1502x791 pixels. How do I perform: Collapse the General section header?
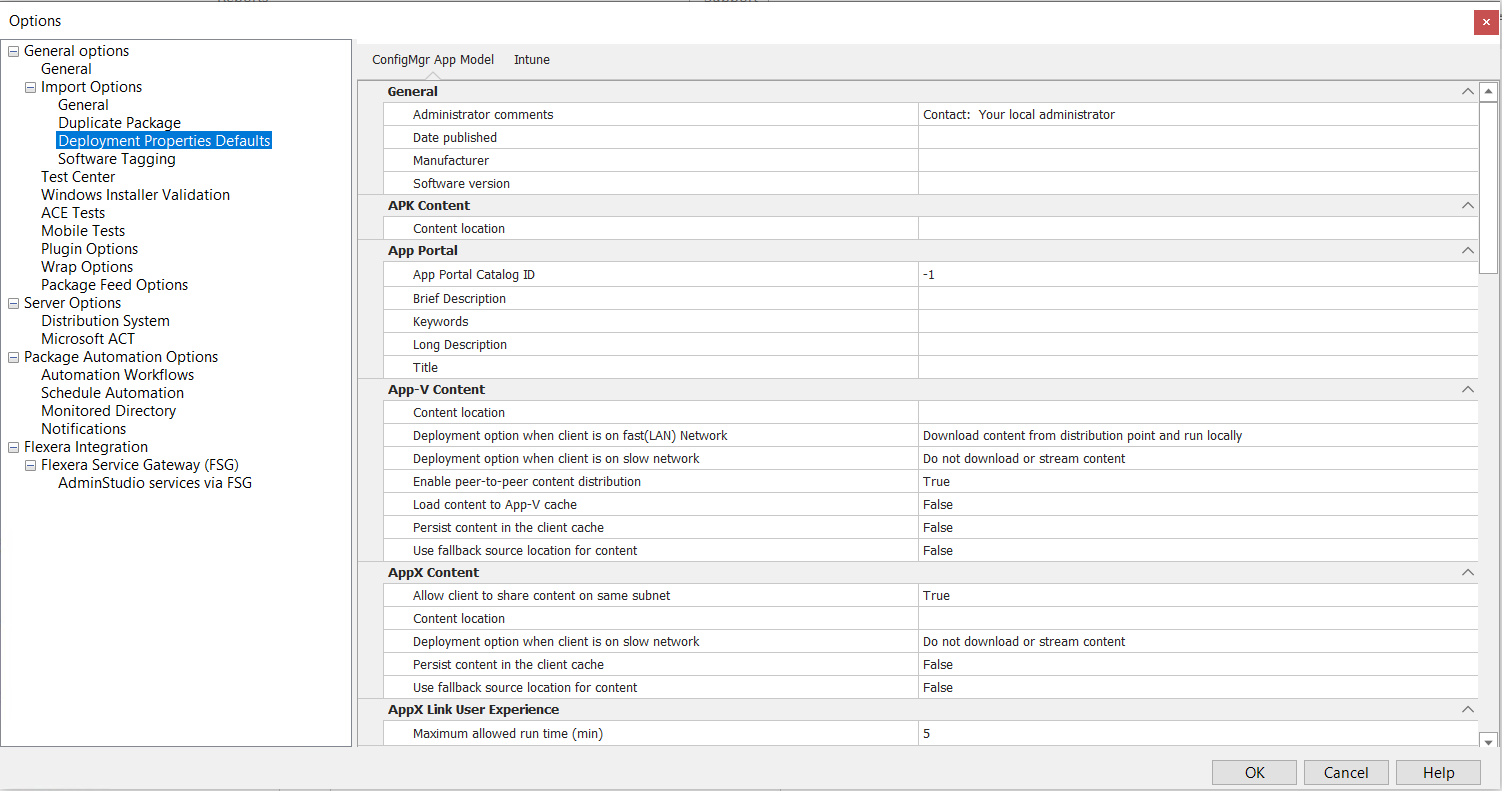click(1467, 91)
